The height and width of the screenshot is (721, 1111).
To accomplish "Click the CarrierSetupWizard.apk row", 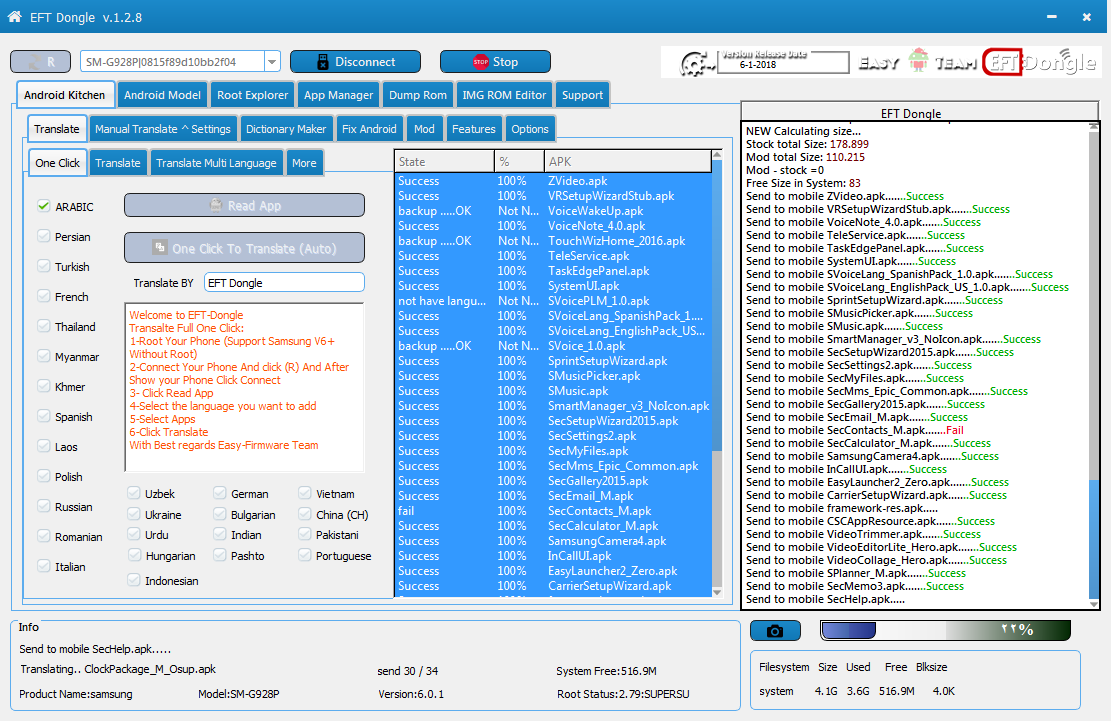I will point(553,586).
